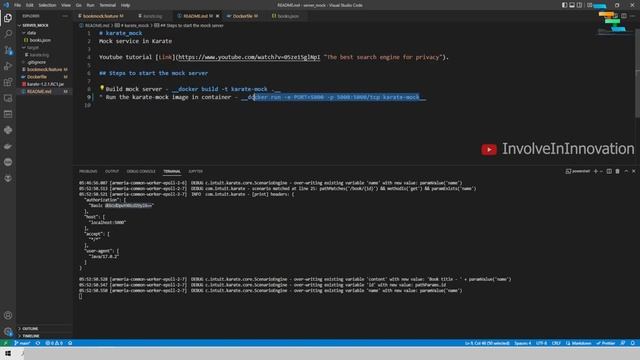Click the git branch indicator in status bar
The image size is (640, 360).
[22, 343]
